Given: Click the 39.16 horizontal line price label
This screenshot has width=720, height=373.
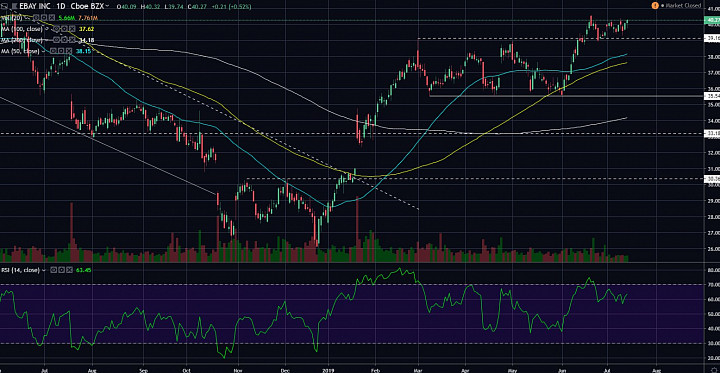Looking at the screenshot, I should tap(712, 38).
